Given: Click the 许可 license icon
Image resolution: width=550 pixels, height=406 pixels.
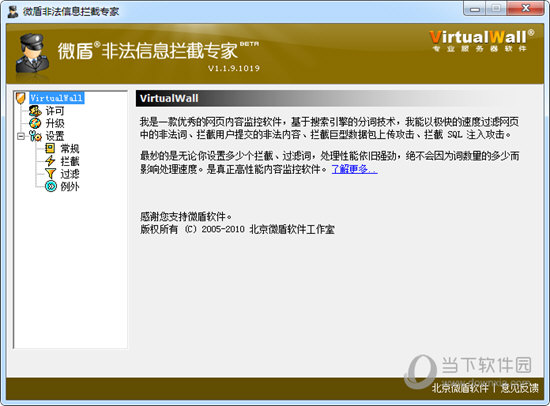Looking at the screenshot, I should [x=35, y=111].
